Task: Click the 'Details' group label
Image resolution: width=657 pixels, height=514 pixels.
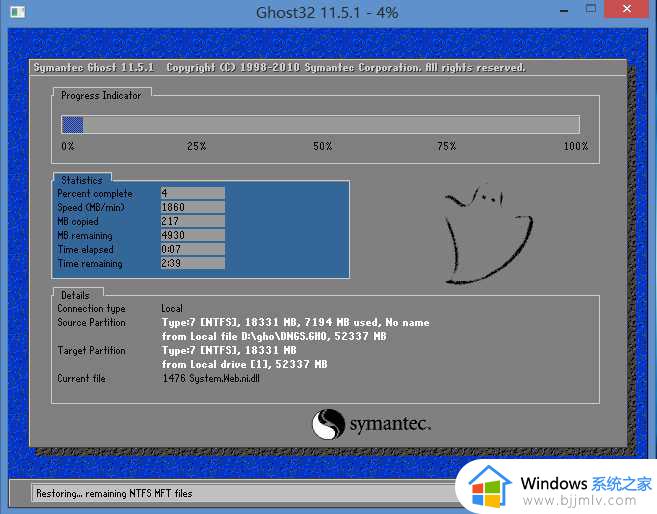Action: coord(75,295)
